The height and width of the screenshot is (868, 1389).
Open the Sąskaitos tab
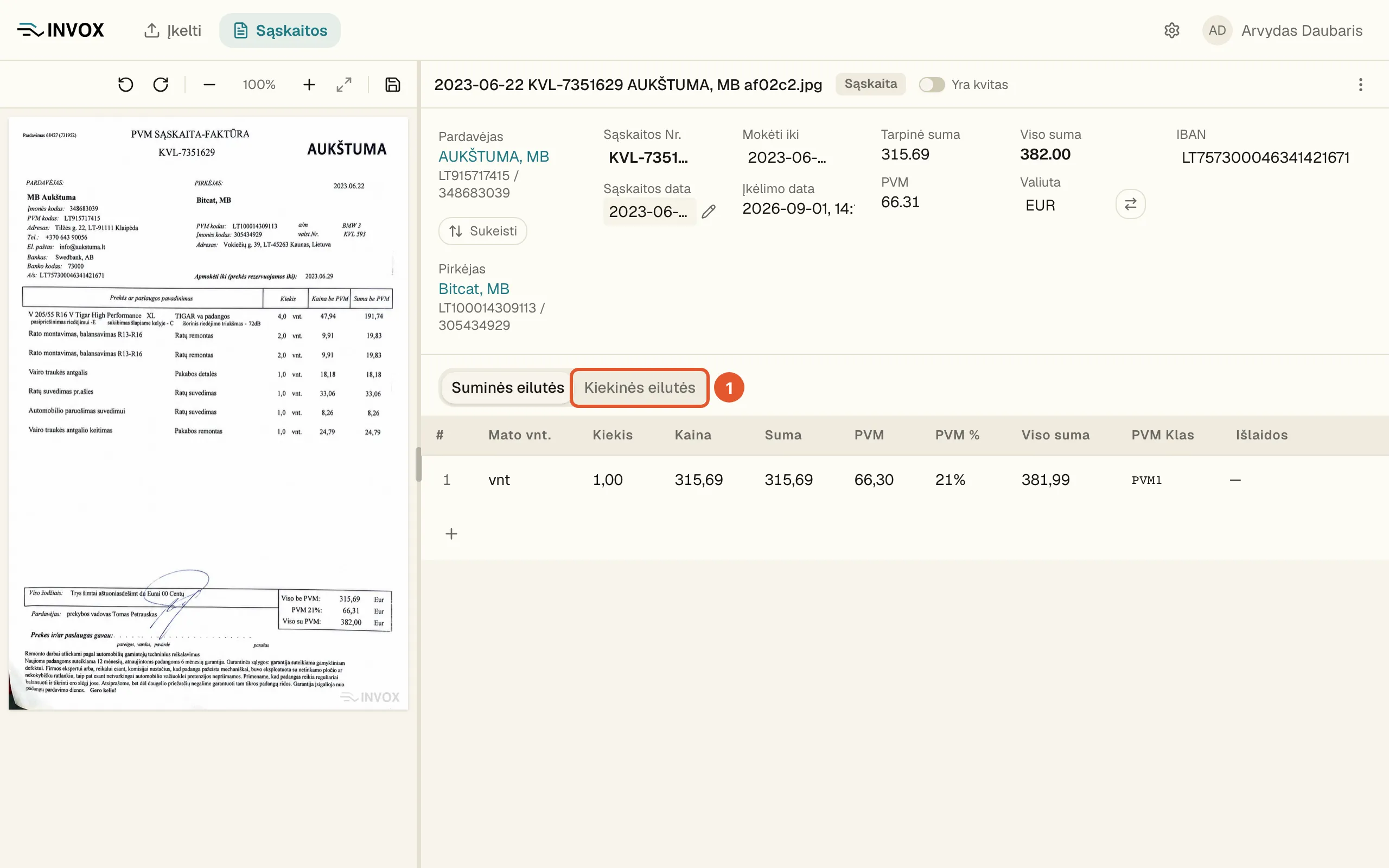(280, 30)
